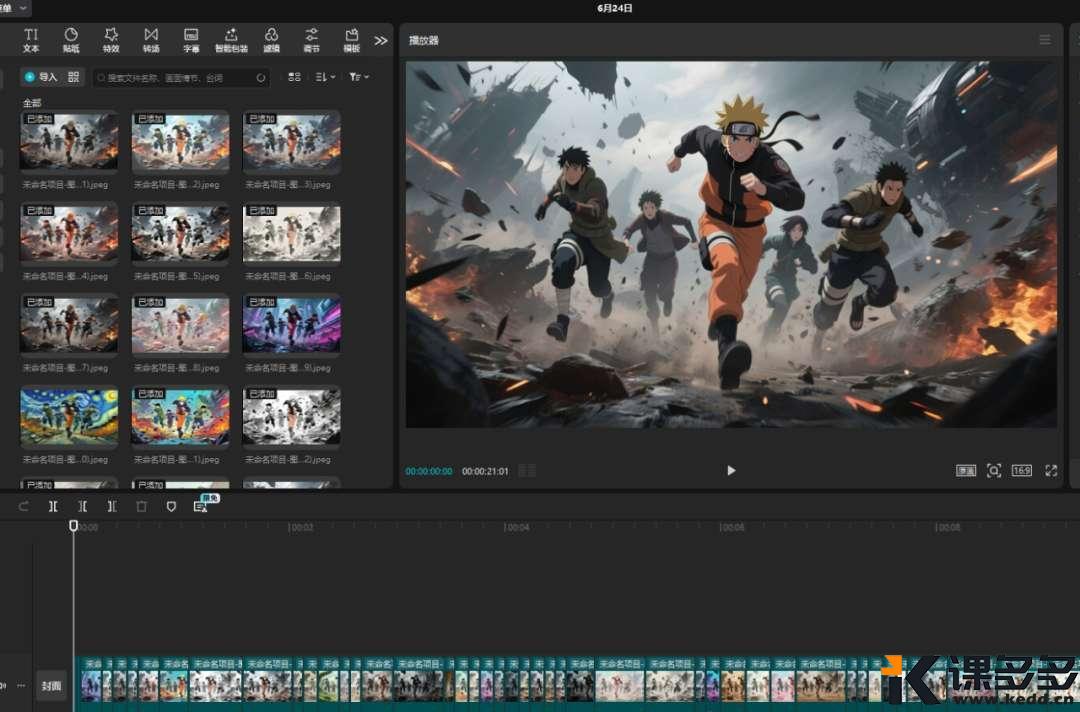The image size is (1080, 712).
Task: Open the media sort order dropdown
Action: [x=325, y=77]
